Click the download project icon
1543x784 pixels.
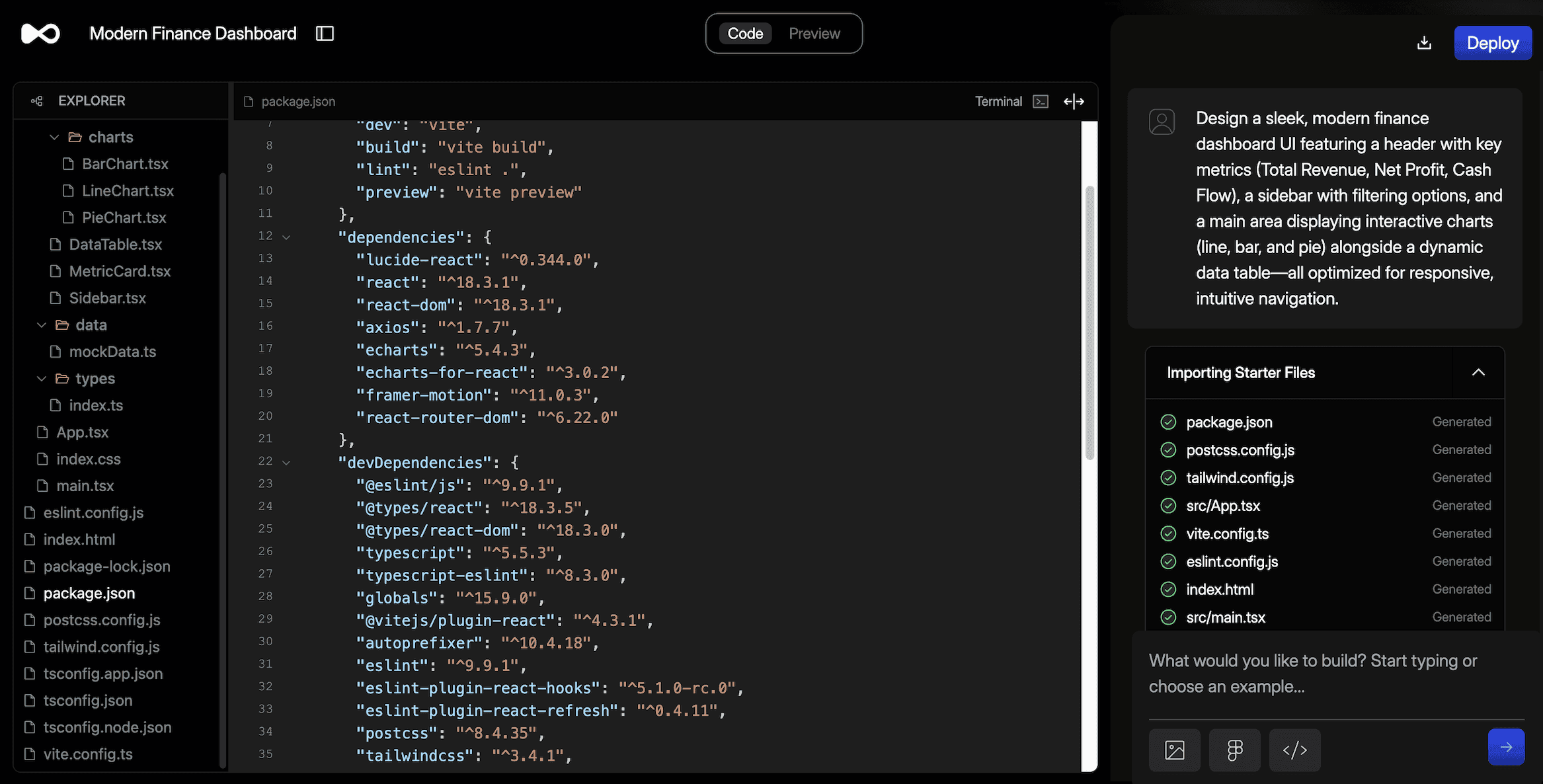pos(1424,43)
